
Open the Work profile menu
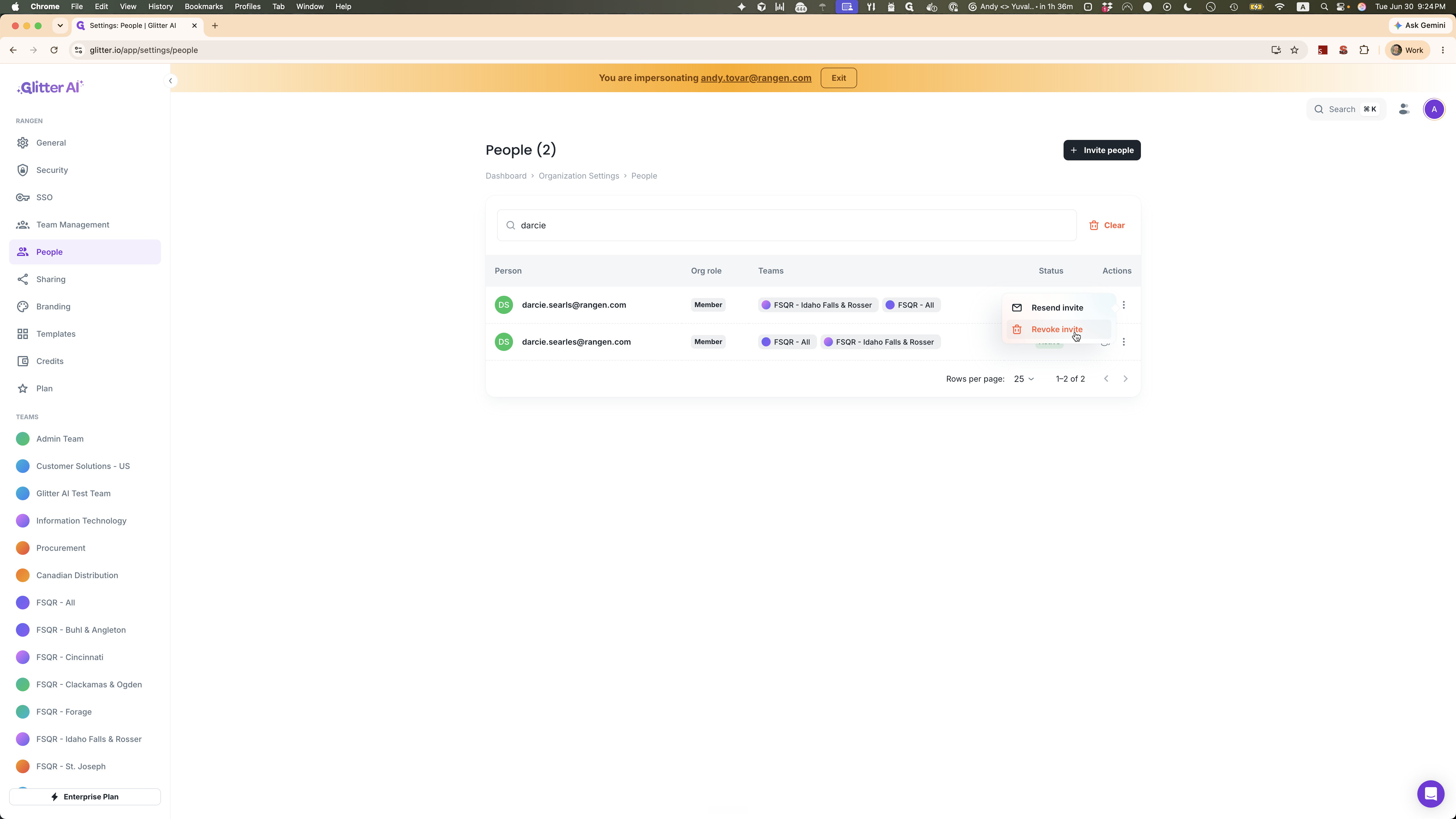1407,50
